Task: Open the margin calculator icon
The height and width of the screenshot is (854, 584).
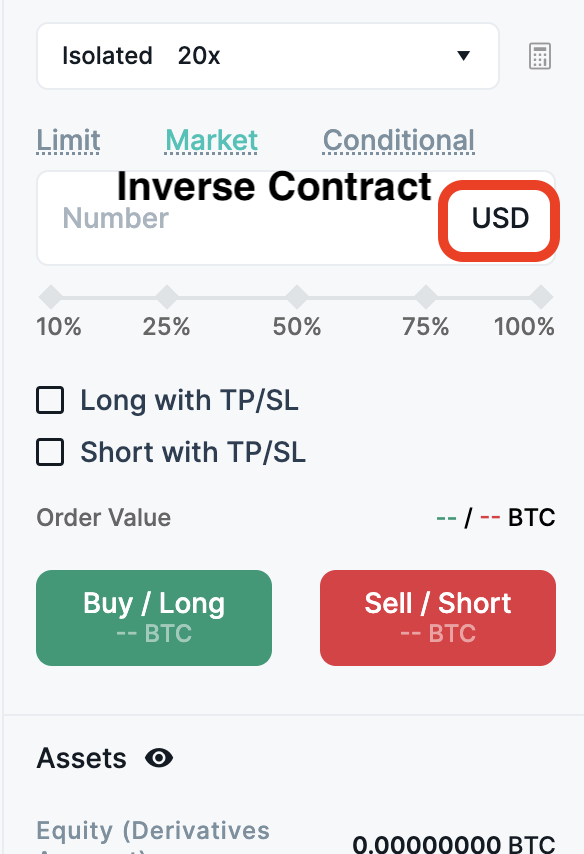Action: coord(539,56)
